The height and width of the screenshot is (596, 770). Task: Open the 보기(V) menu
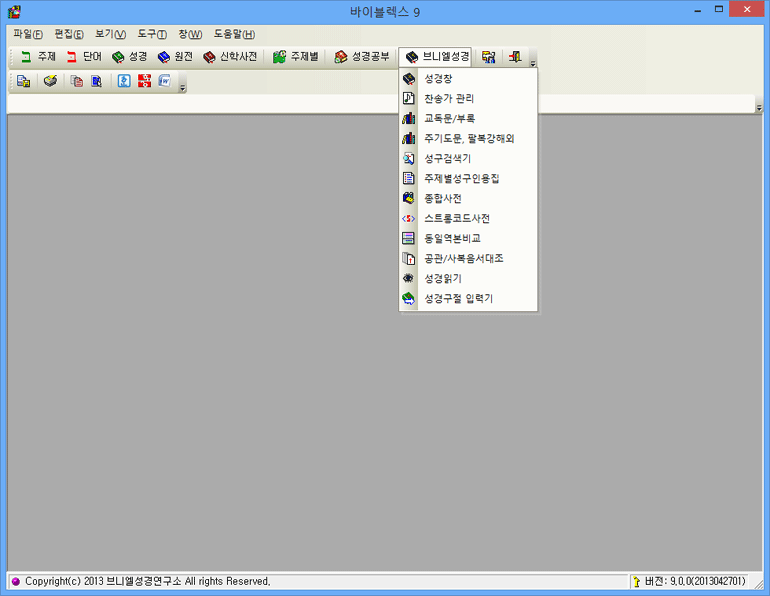point(110,34)
